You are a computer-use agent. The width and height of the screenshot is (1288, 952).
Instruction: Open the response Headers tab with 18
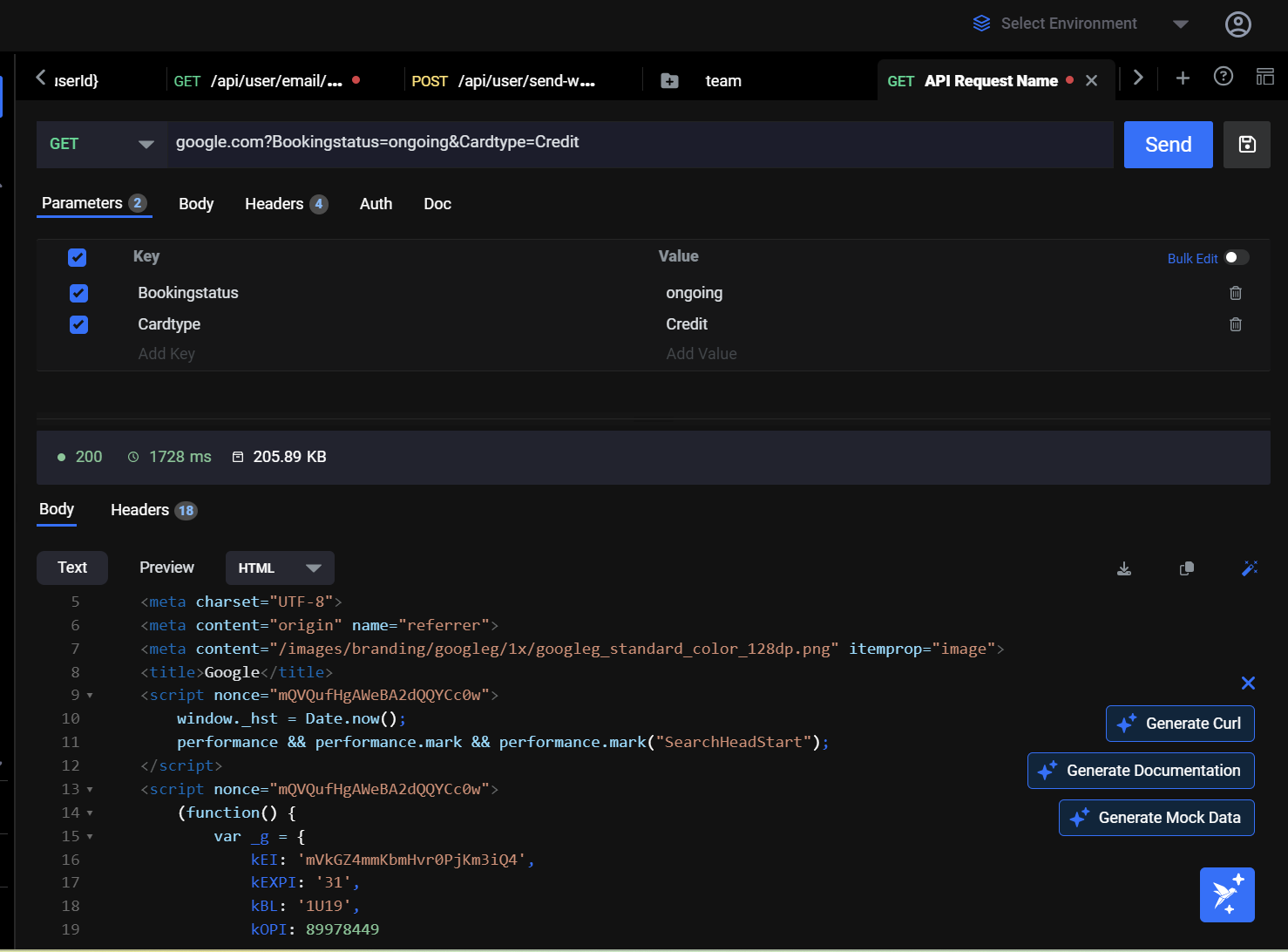point(153,510)
